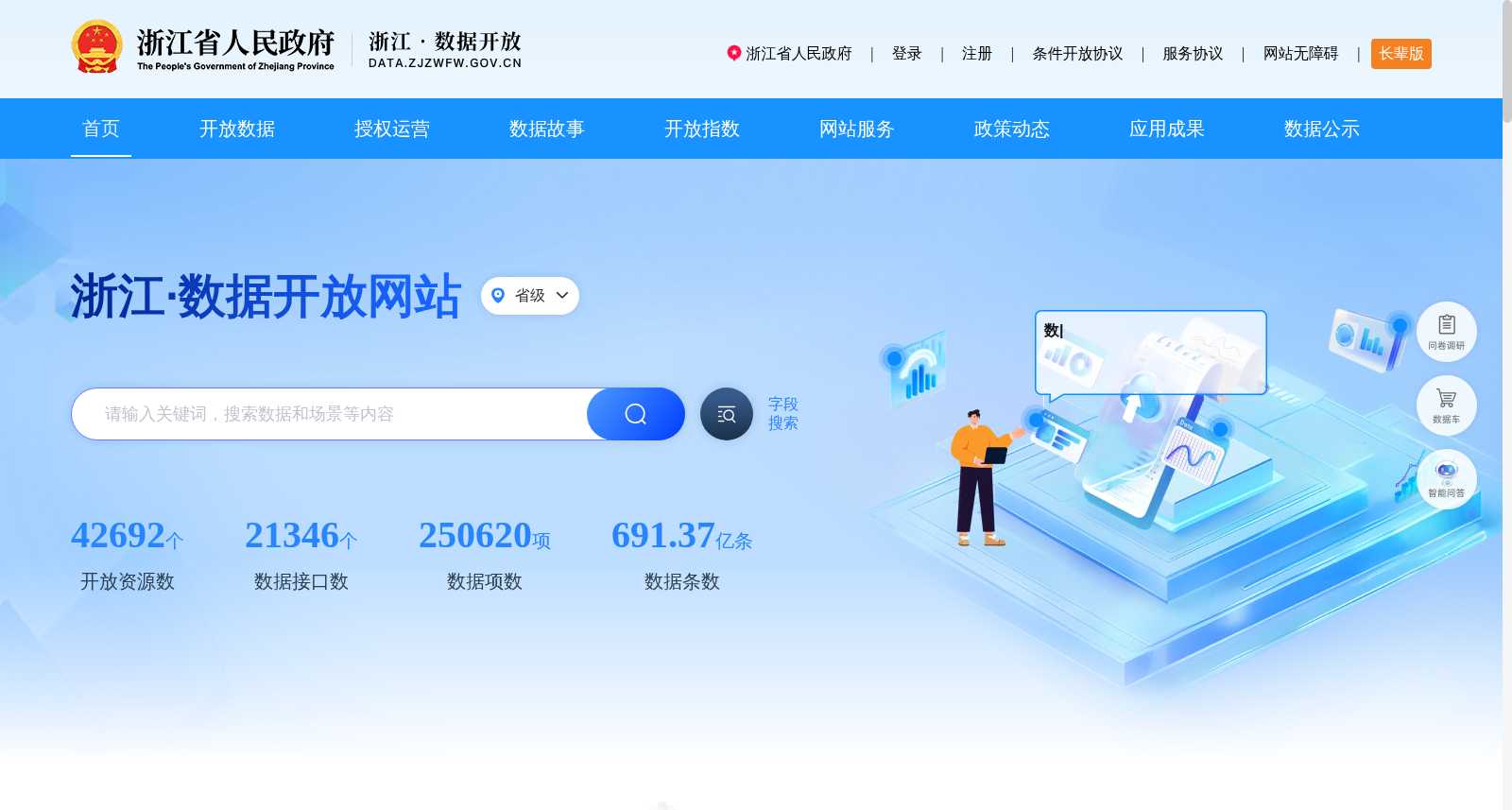This screenshot has width=1512, height=810.
Task: Click the 浙江省人民政府 header link
Action: [x=799, y=54]
